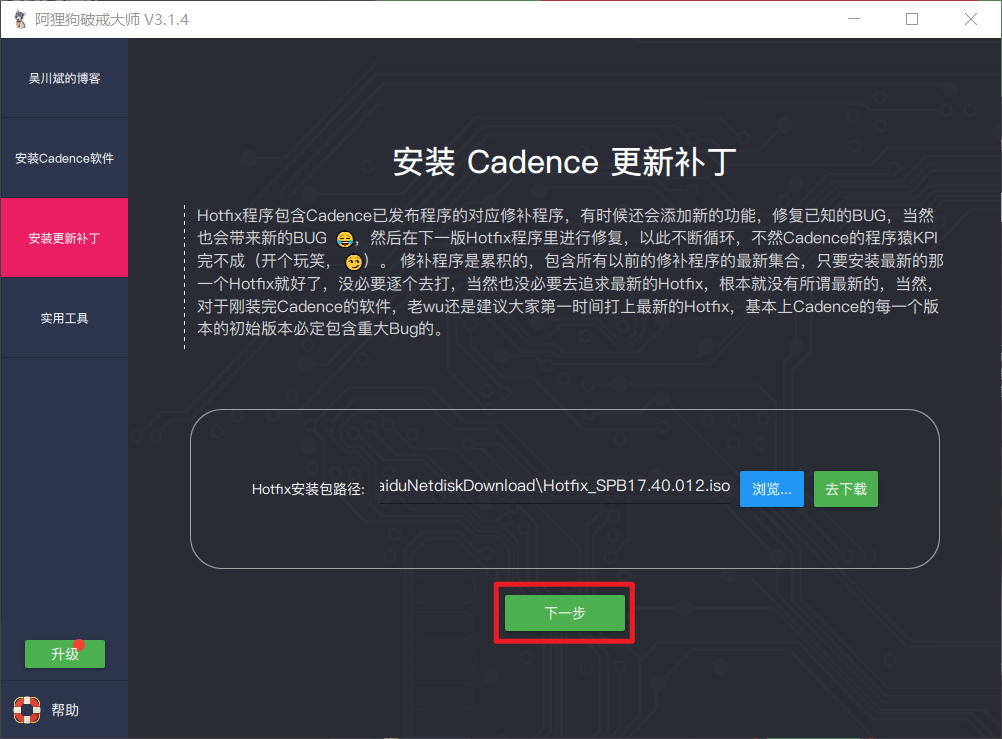The width and height of the screenshot is (1002, 739).
Task: Click the red notification dot on 升级
Action: [x=79, y=645]
